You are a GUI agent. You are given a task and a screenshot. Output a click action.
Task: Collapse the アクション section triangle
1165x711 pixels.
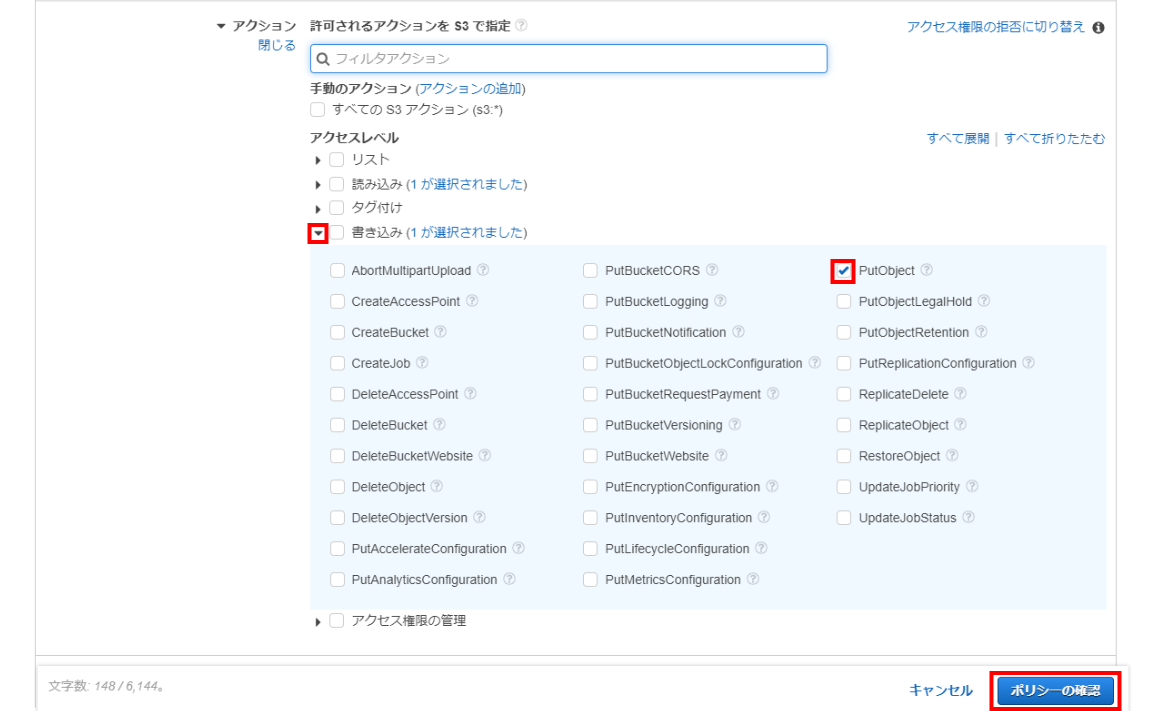tap(221, 26)
